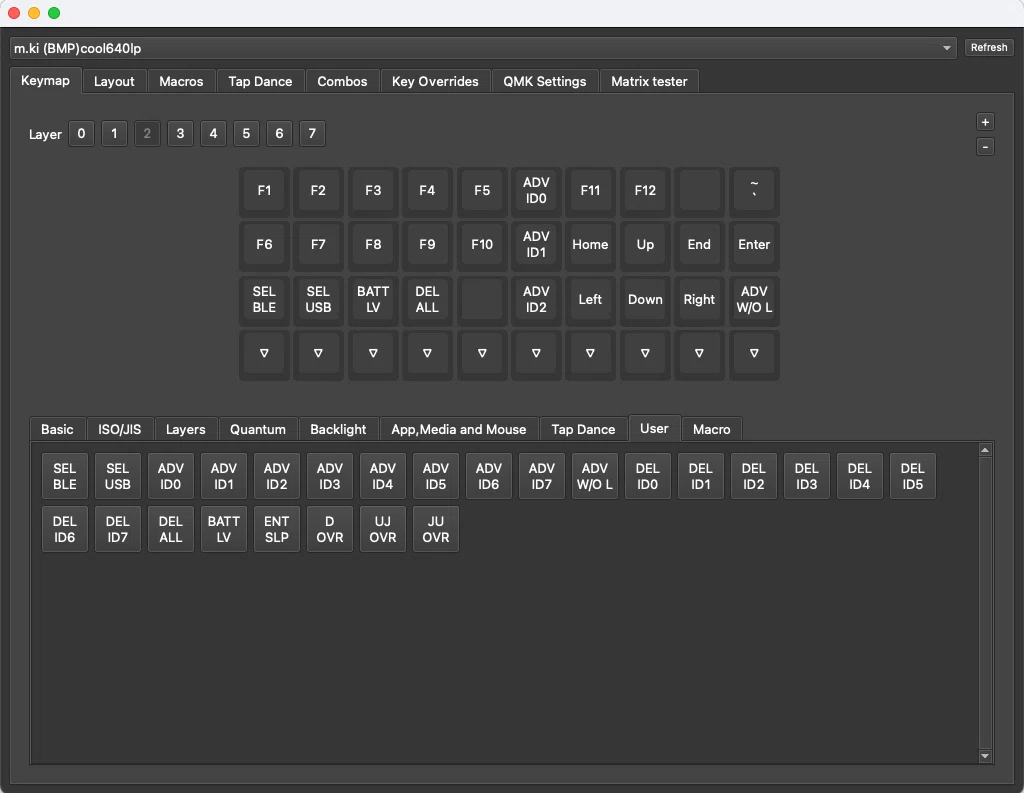Open App, Media and Mouse tab
Image resolution: width=1024 pixels, height=793 pixels.
[x=458, y=429]
